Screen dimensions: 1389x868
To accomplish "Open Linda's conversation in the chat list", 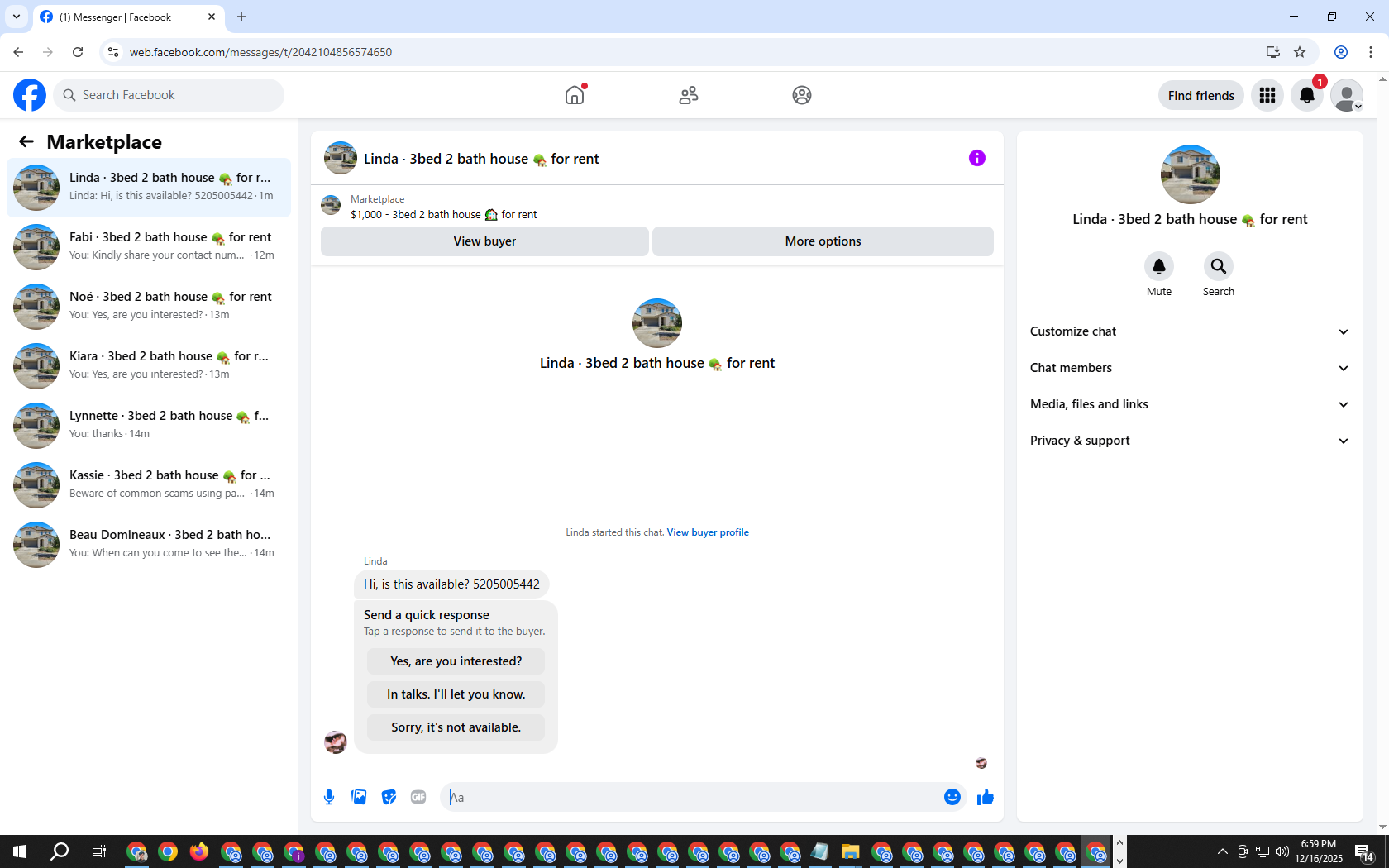I will 149,188.
